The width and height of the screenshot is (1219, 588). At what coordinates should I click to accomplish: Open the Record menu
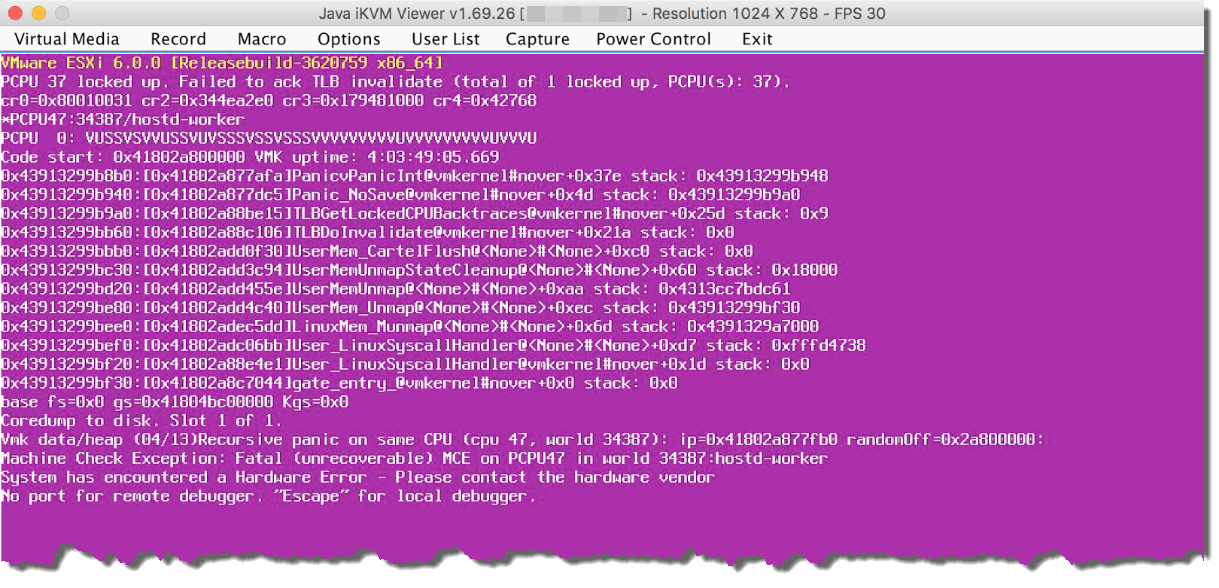point(178,39)
